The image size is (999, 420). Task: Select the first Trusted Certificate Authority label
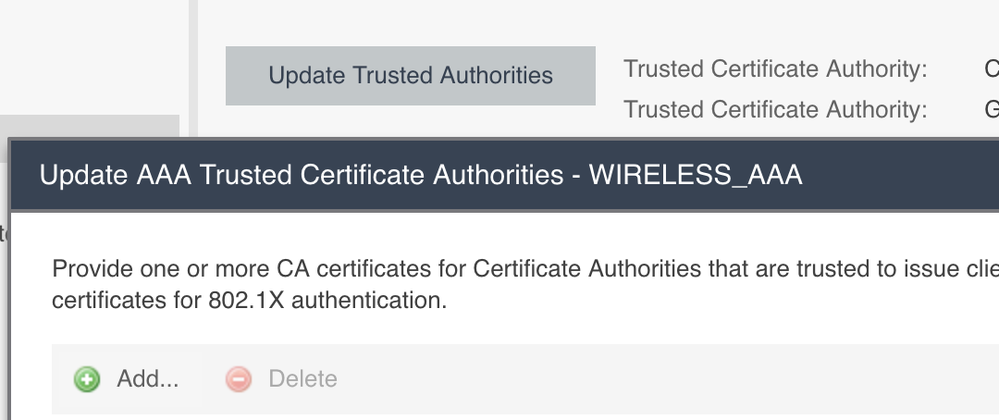(x=775, y=69)
